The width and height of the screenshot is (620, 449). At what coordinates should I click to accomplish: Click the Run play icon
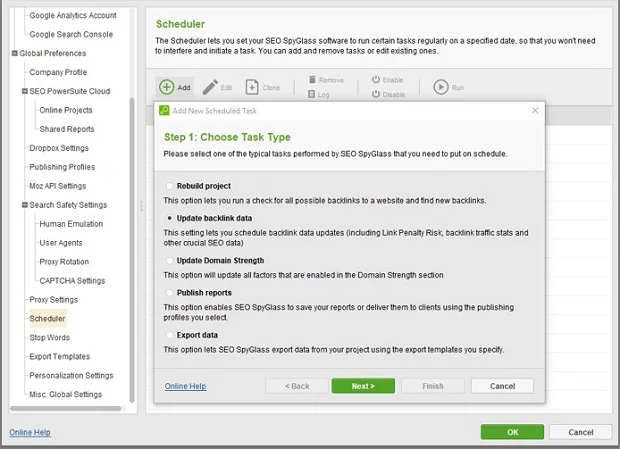[441, 88]
